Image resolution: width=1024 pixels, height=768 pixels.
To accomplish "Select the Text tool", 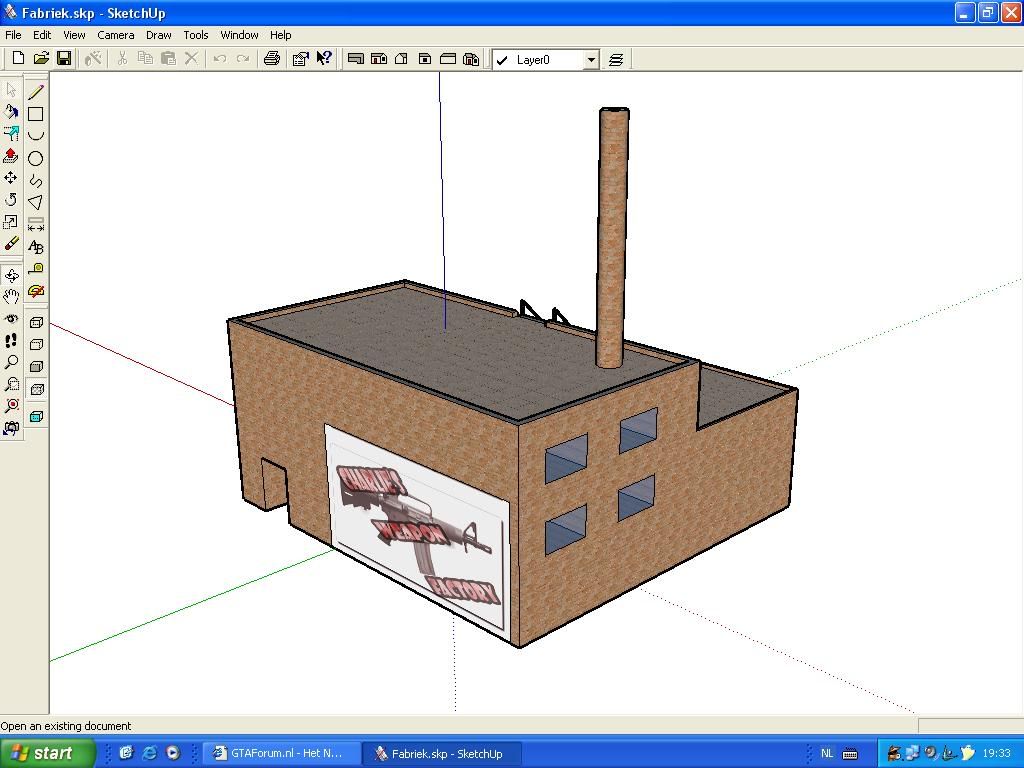I will point(36,247).
